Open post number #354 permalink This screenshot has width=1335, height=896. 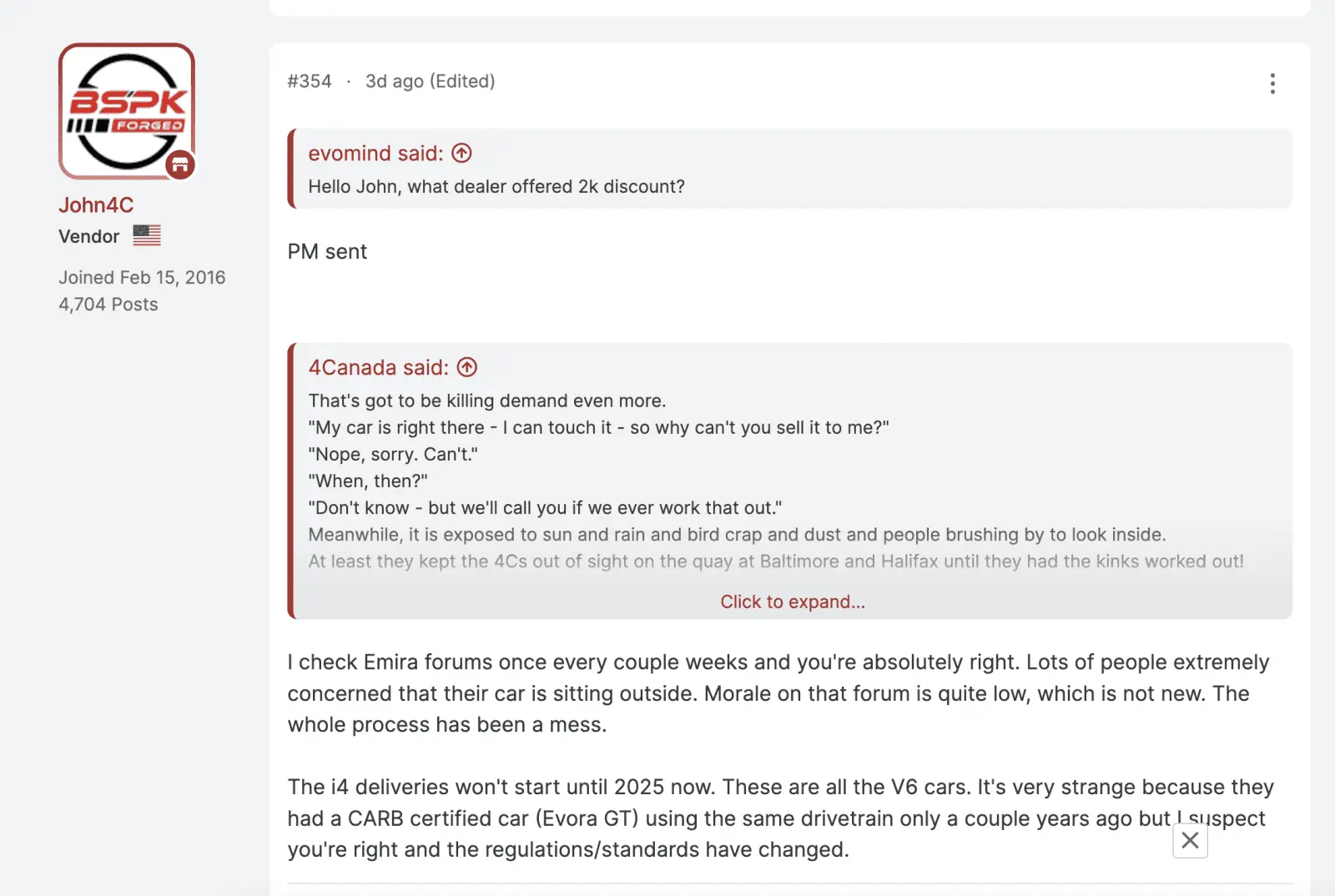pyautogui.click(x=310, y=81)
